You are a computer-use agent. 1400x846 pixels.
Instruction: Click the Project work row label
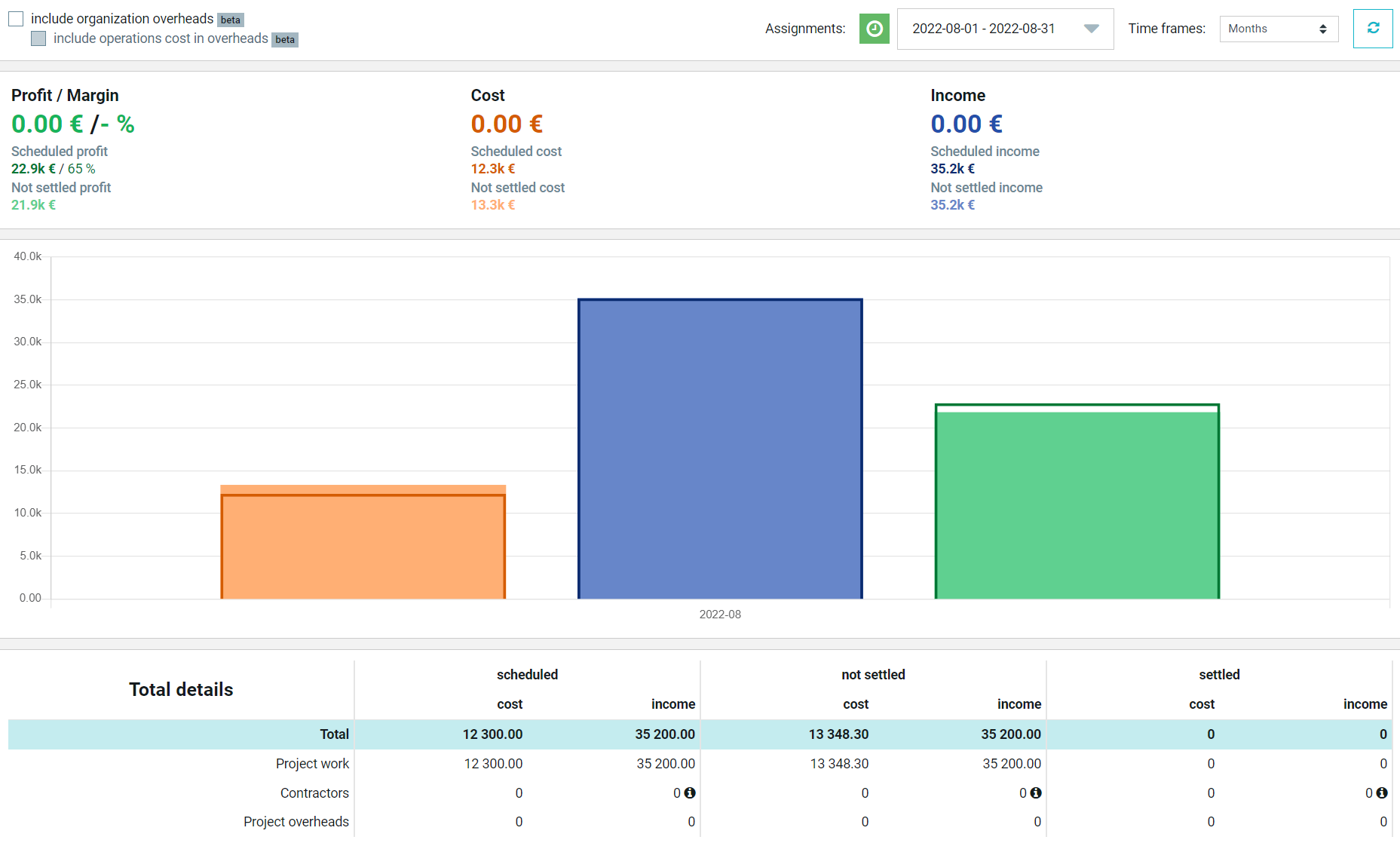pyautogui.click(x=312, y=764)
